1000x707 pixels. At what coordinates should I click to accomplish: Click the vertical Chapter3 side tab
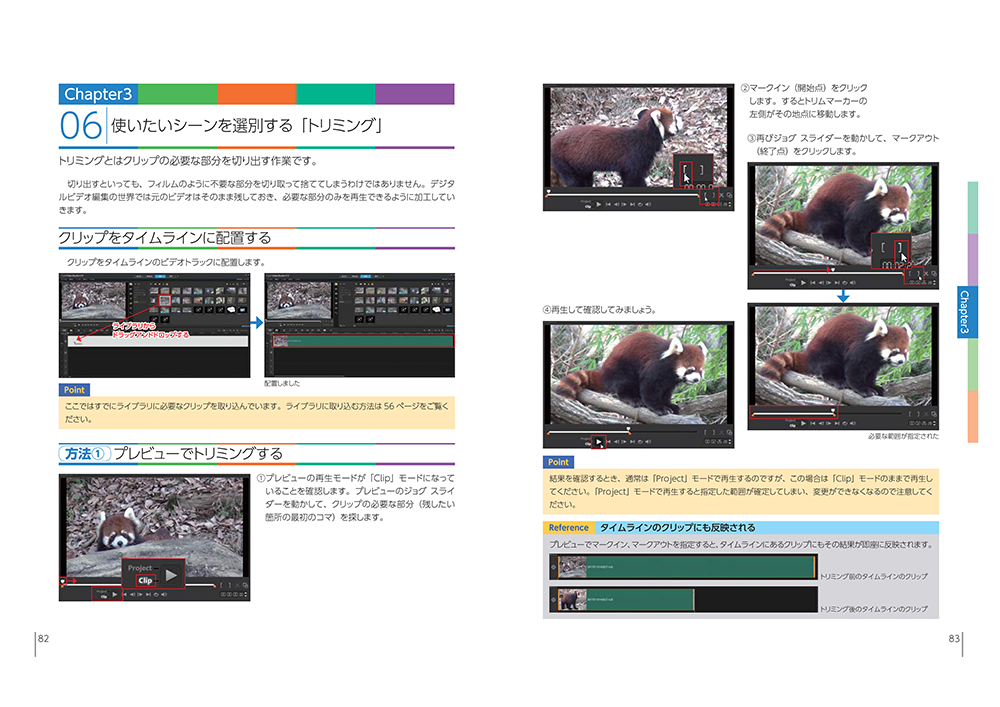pyautogui.click(x=966, y=310)
